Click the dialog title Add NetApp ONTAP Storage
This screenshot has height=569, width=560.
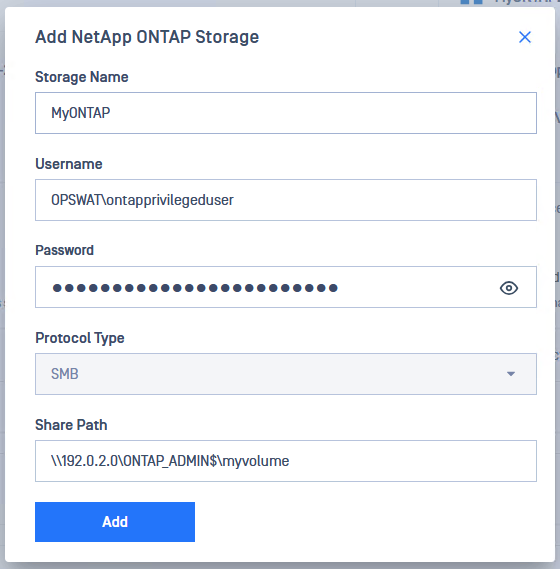pos(147,37)
